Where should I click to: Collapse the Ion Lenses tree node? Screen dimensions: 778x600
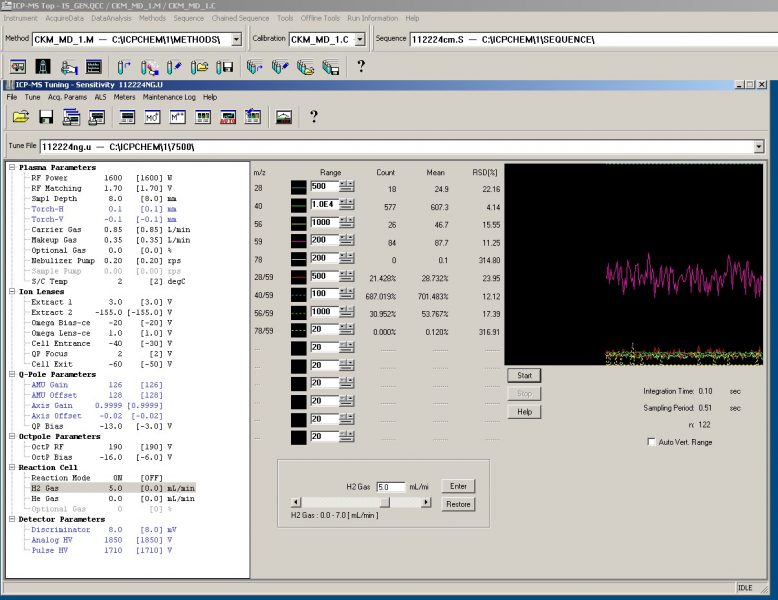click(x=12, y=291)
